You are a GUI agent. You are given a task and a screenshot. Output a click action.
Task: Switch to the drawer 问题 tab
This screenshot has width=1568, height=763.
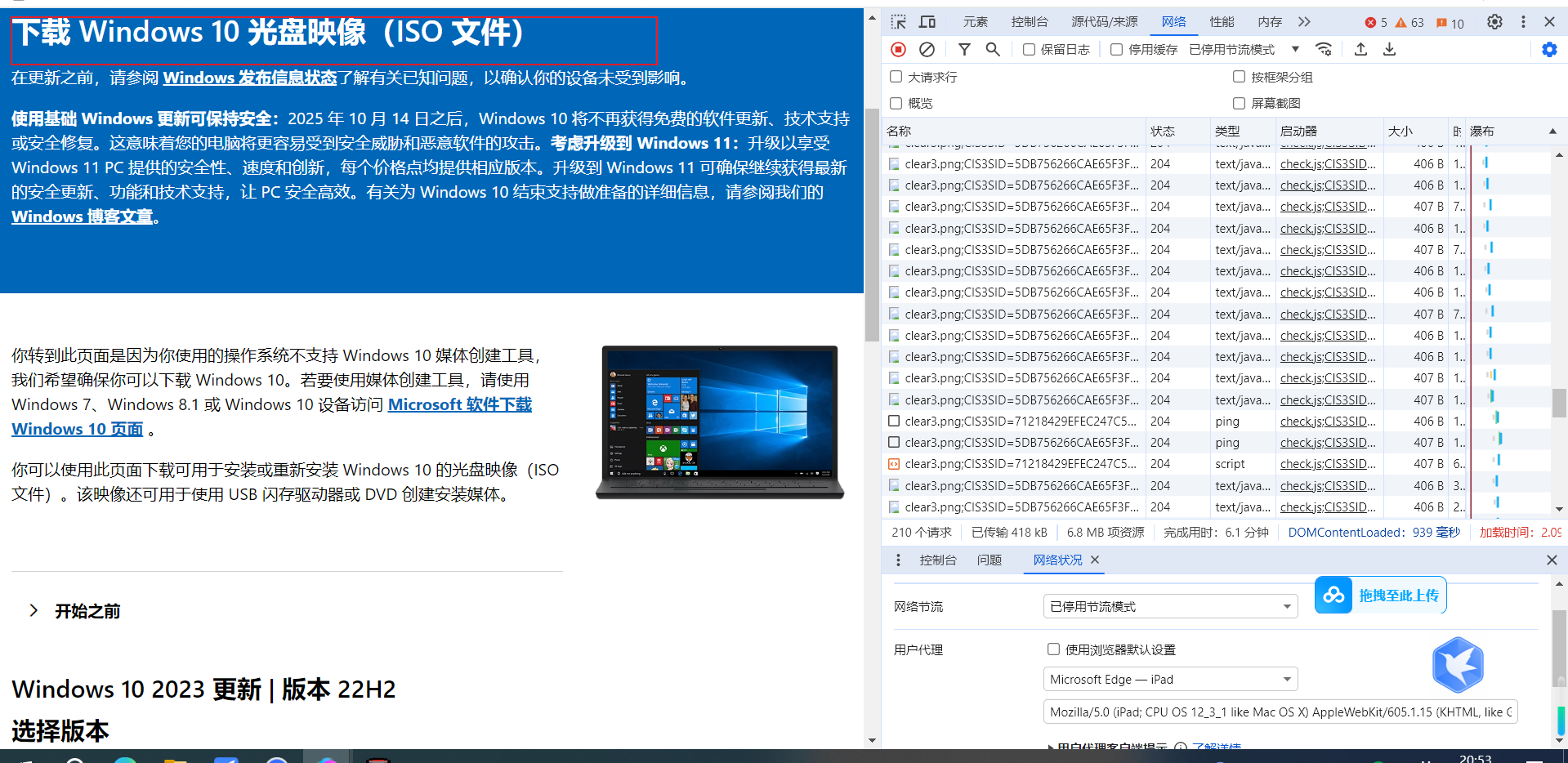[989, 560]
